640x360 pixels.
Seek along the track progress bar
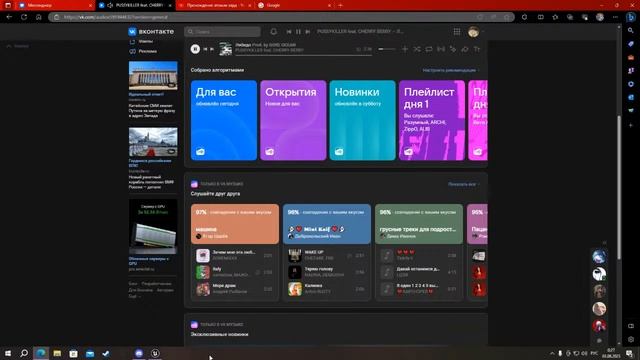(x=303, y=55)
